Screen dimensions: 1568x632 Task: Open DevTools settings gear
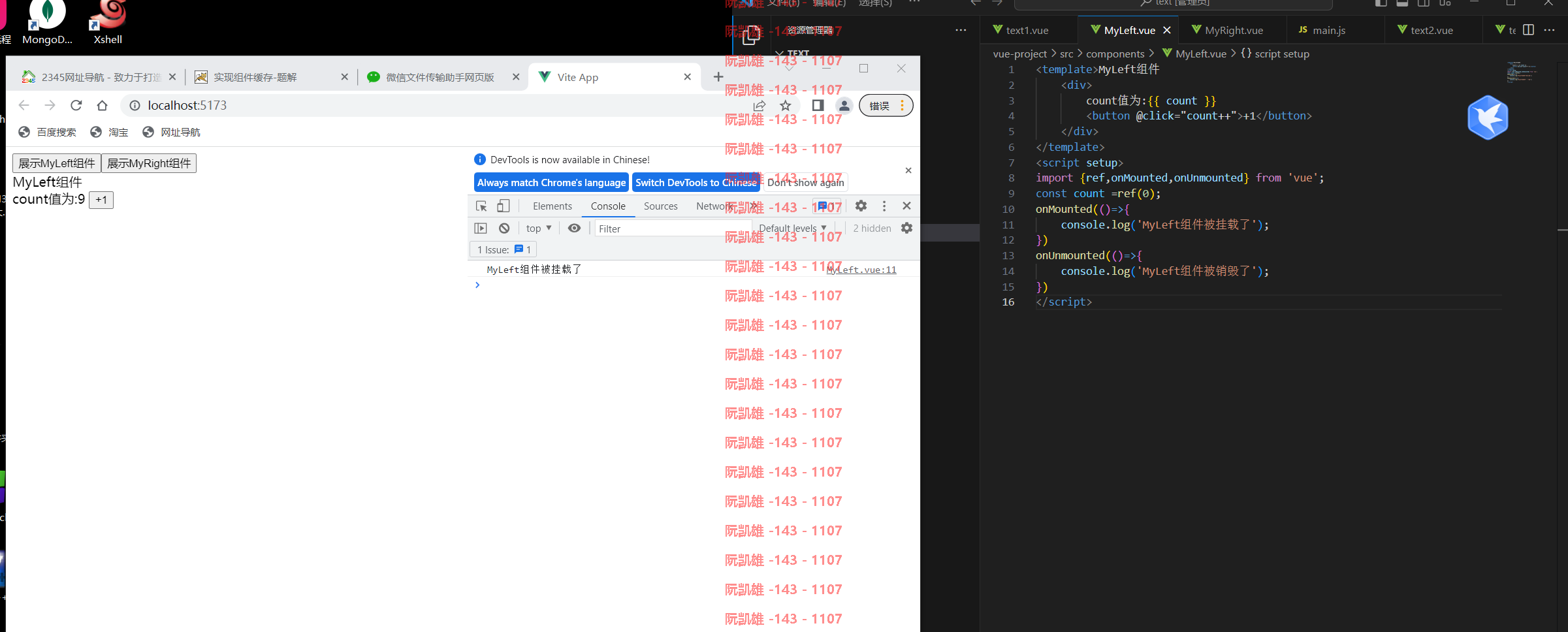click(861, 206)
